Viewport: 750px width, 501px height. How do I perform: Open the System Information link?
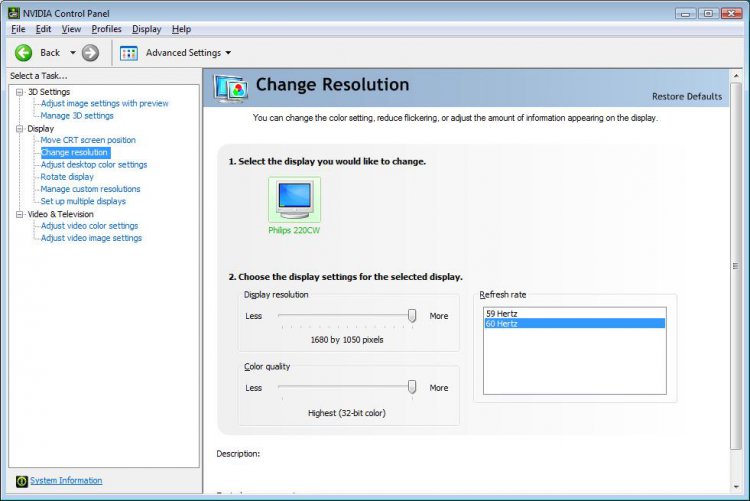tap(66, 480)
